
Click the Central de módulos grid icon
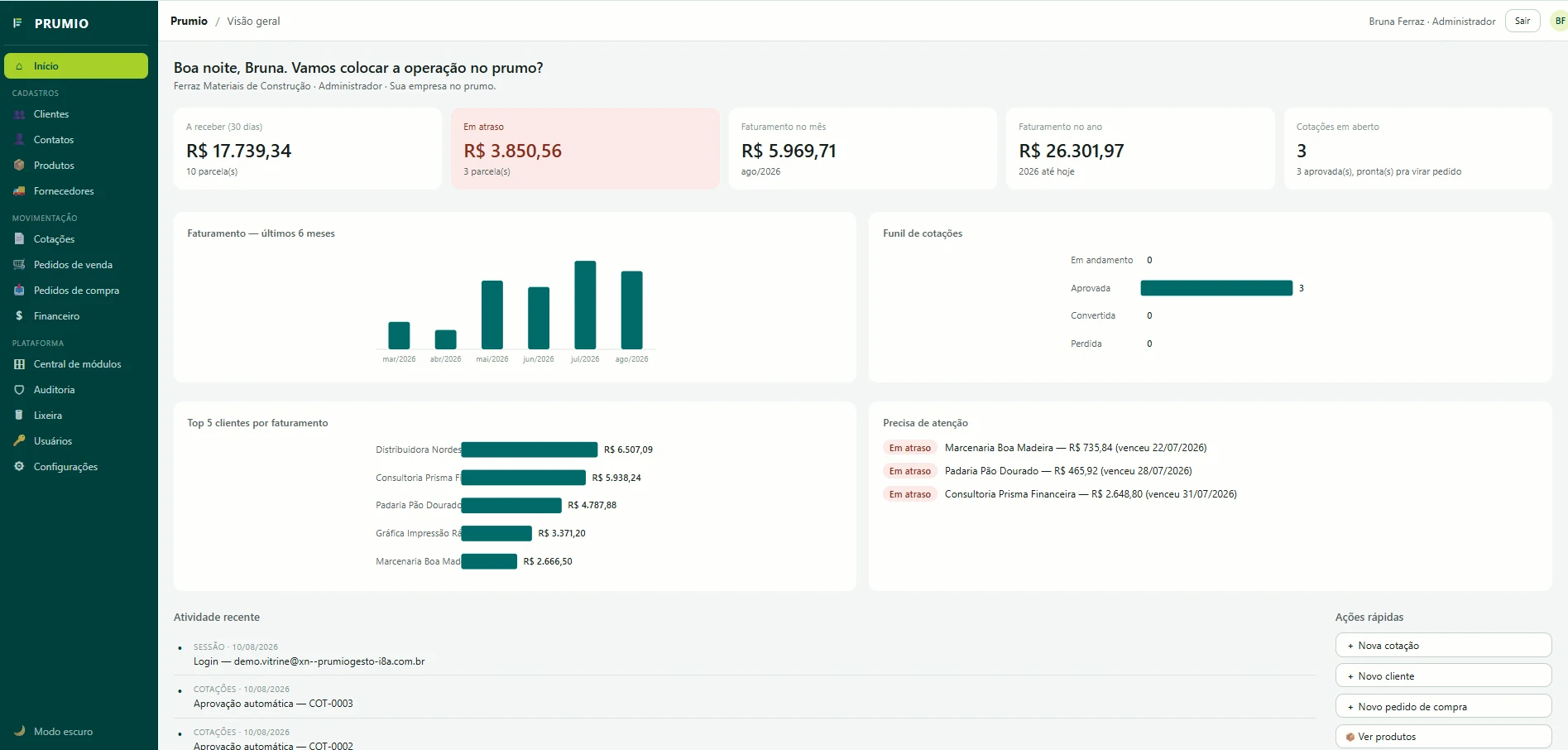(x=19, y=364)
